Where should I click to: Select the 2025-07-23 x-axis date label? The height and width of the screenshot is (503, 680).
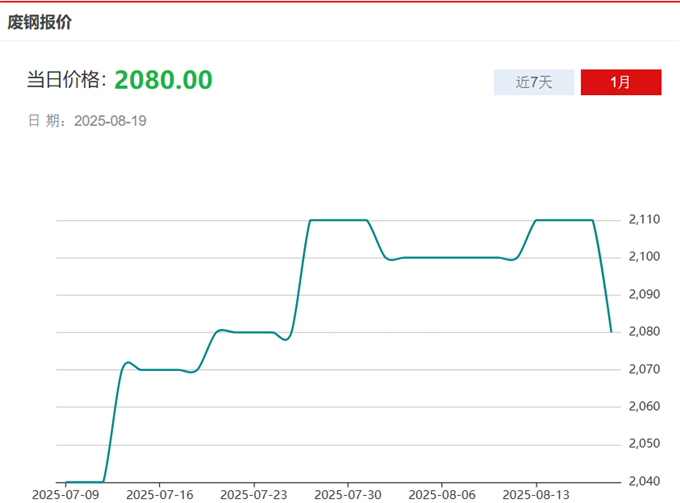253,494
